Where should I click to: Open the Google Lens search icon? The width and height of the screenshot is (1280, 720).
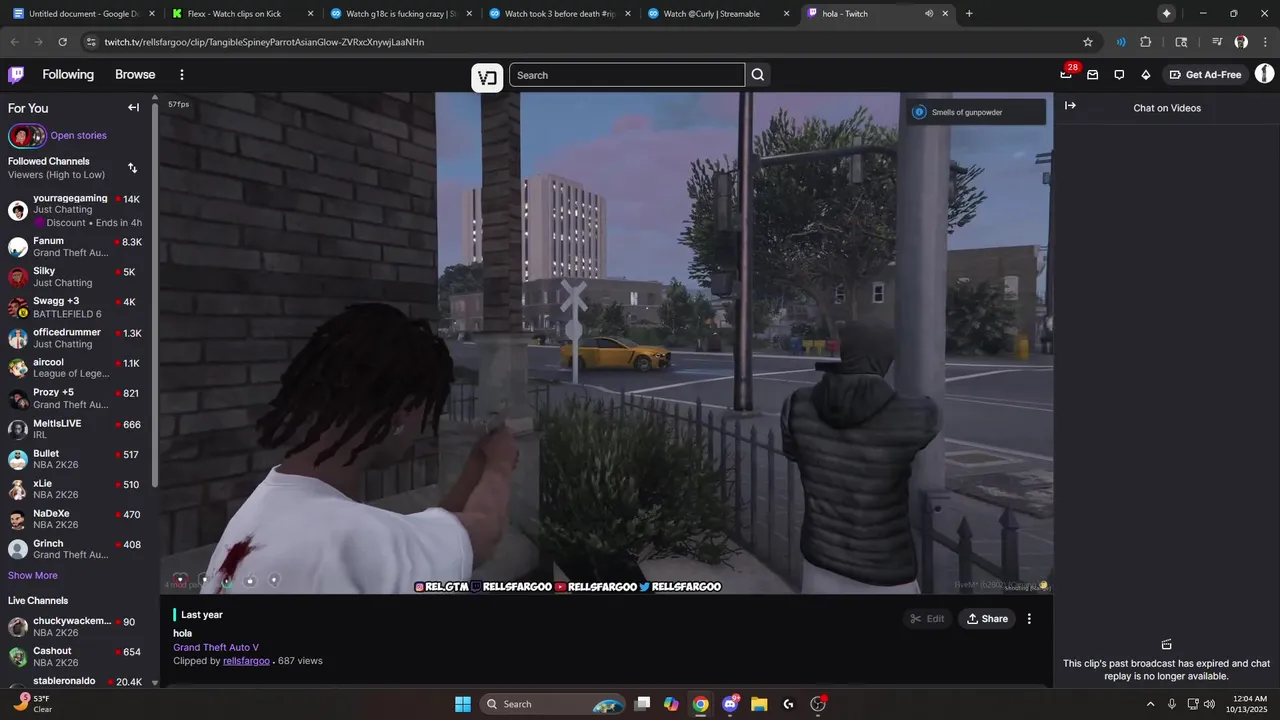pos(1181,42)
